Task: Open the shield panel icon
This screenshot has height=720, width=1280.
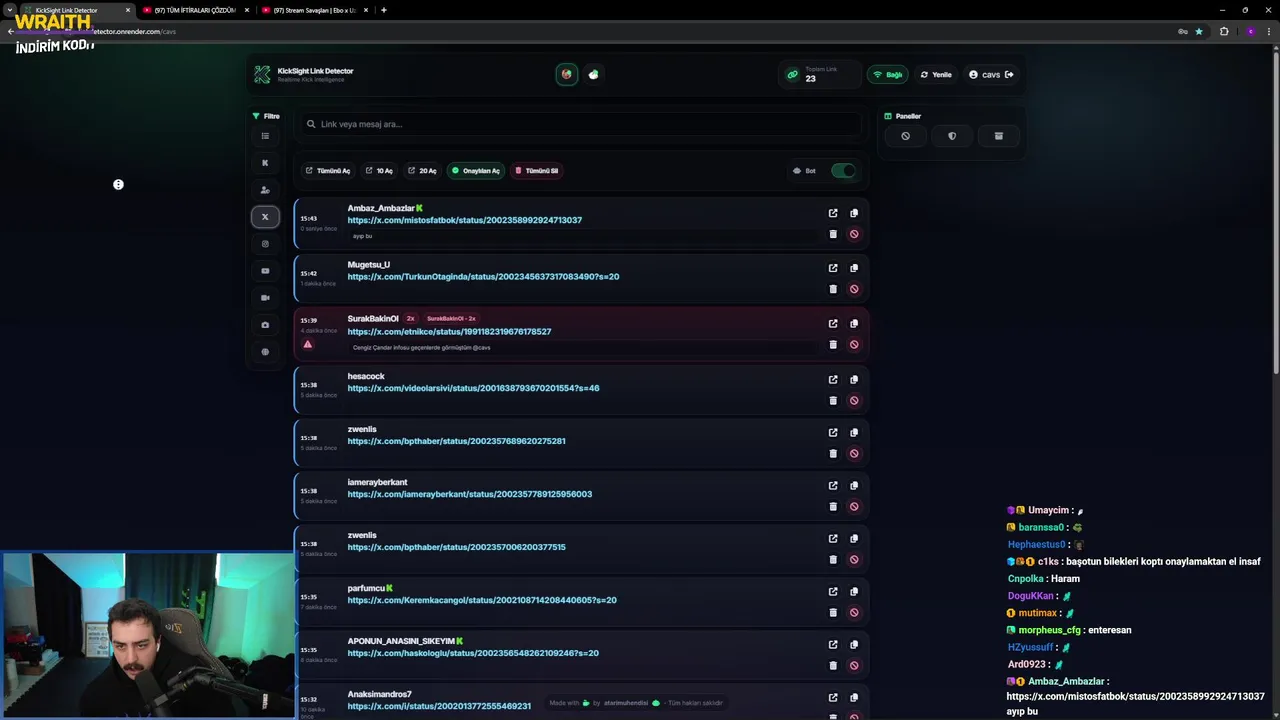Action: pyautogui.click(x=952, y=136)
